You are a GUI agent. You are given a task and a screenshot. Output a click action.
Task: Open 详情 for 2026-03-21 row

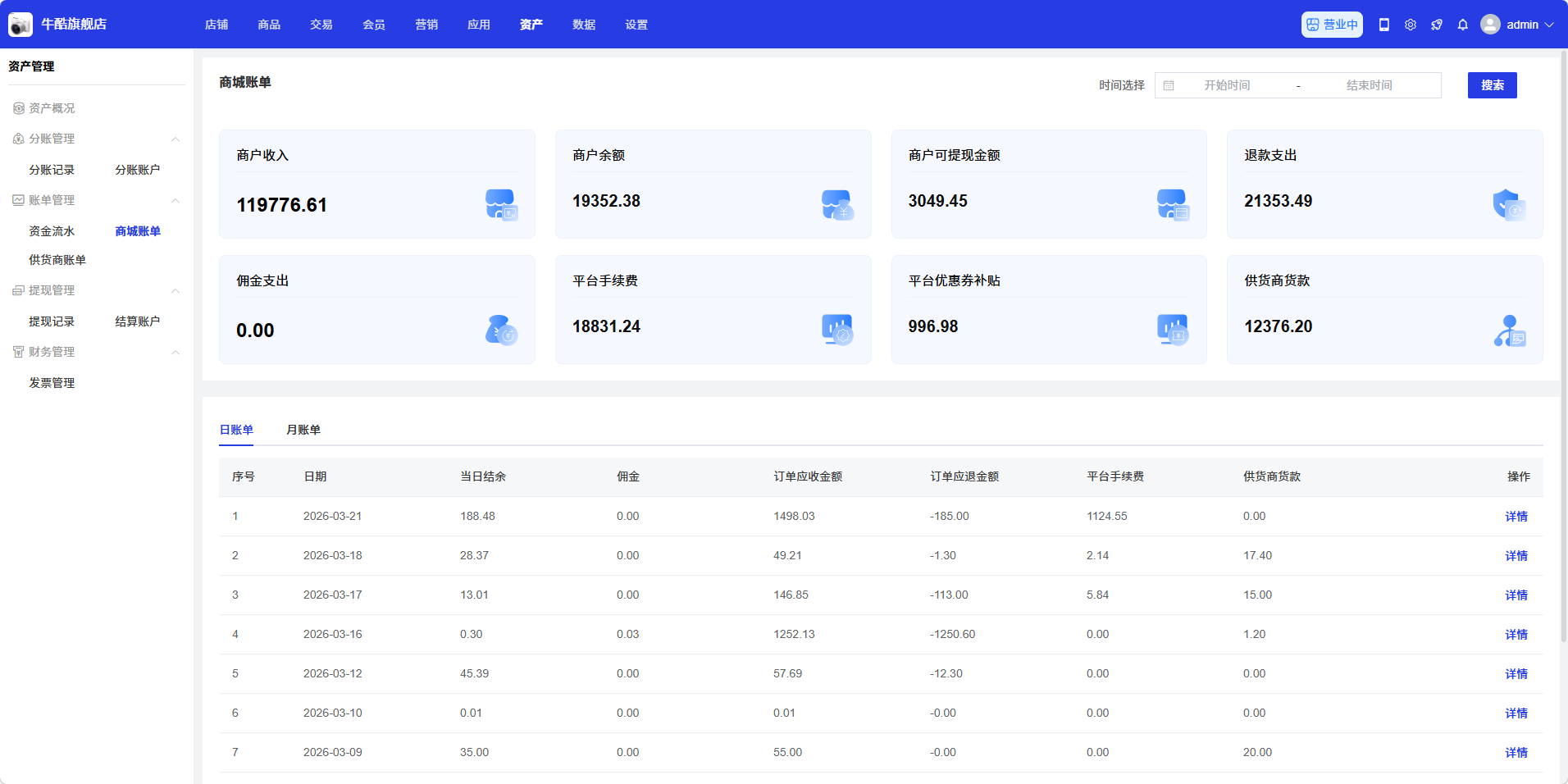tap(1516, 517)
